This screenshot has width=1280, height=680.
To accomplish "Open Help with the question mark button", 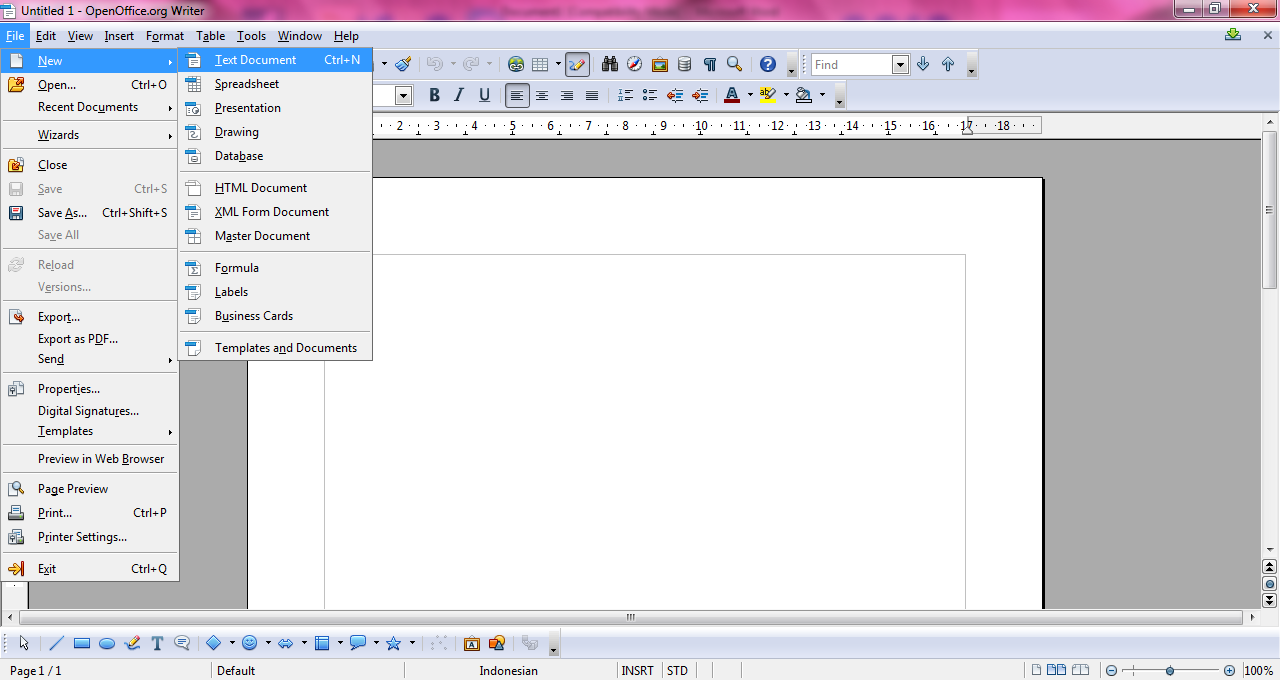I will [768, 64].
